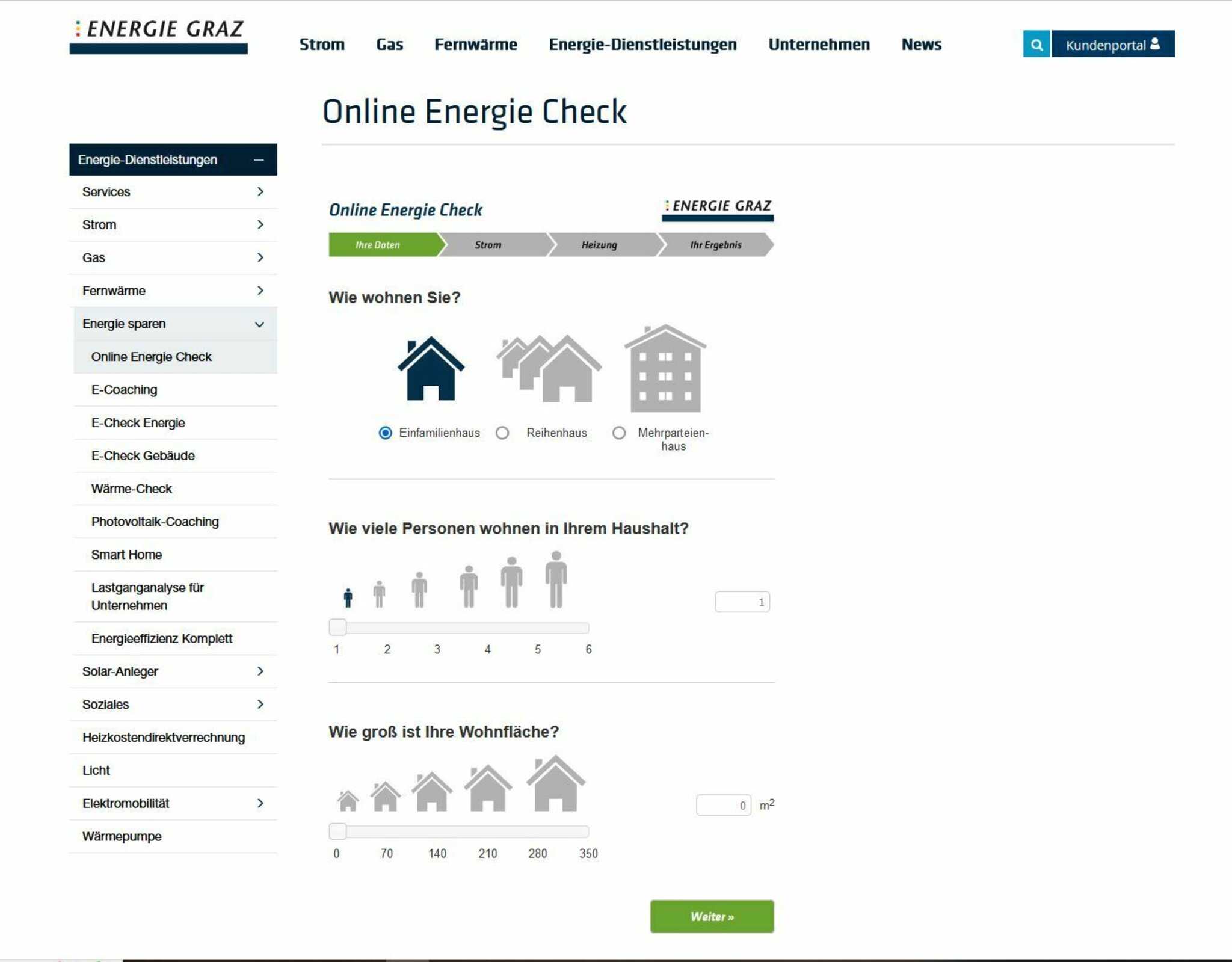Screen dimensions: 1232x962
Task: Click the fifth person figure icon
Action: 511,582
